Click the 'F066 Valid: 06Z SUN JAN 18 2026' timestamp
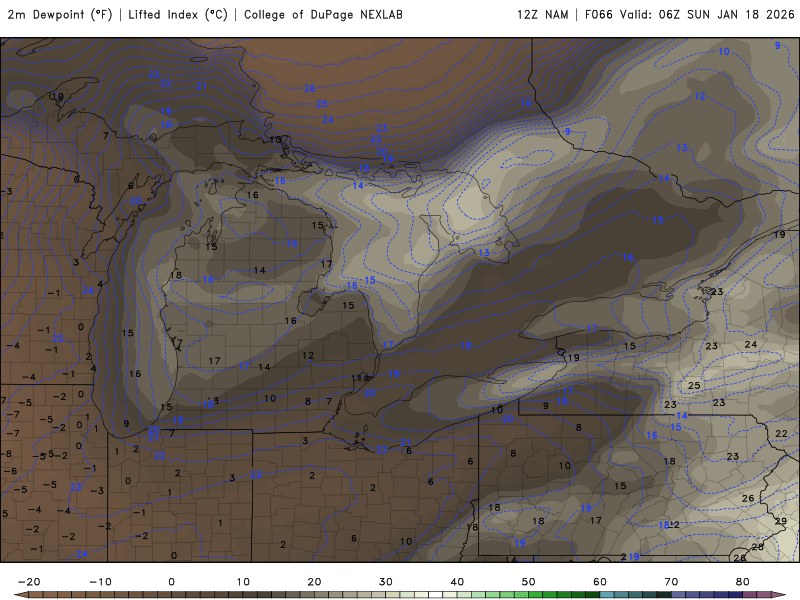The width and height of the screenshot is (800, 600). tap(690, 15)
